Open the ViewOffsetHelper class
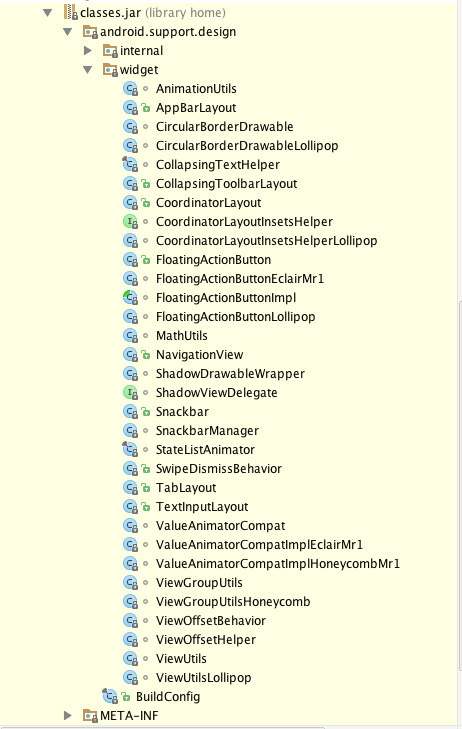 [x=206, y=640]
